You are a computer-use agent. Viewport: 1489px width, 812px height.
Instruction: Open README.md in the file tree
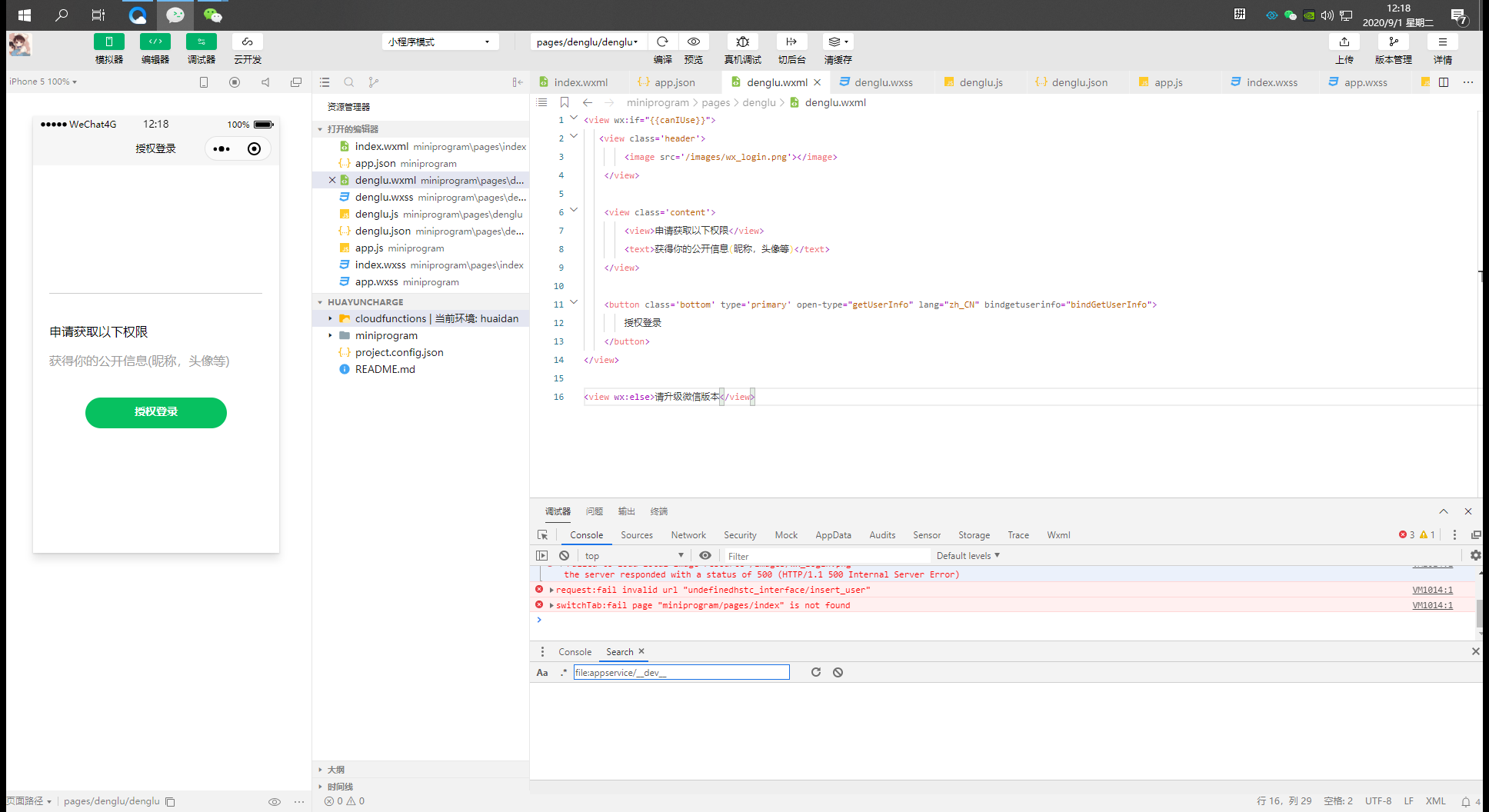click(385, 369)
